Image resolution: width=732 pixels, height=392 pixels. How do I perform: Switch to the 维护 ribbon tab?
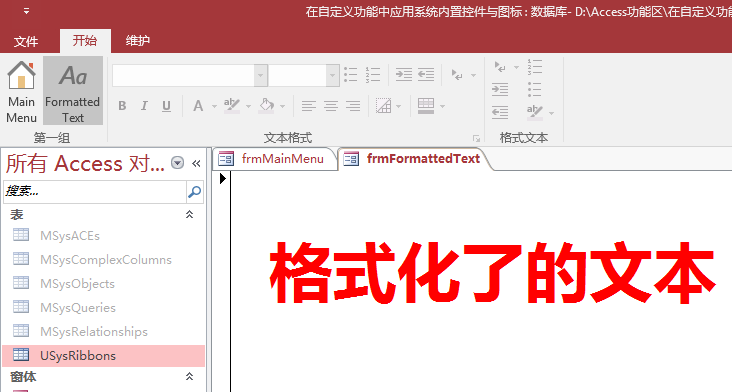(x=138, y=41)
